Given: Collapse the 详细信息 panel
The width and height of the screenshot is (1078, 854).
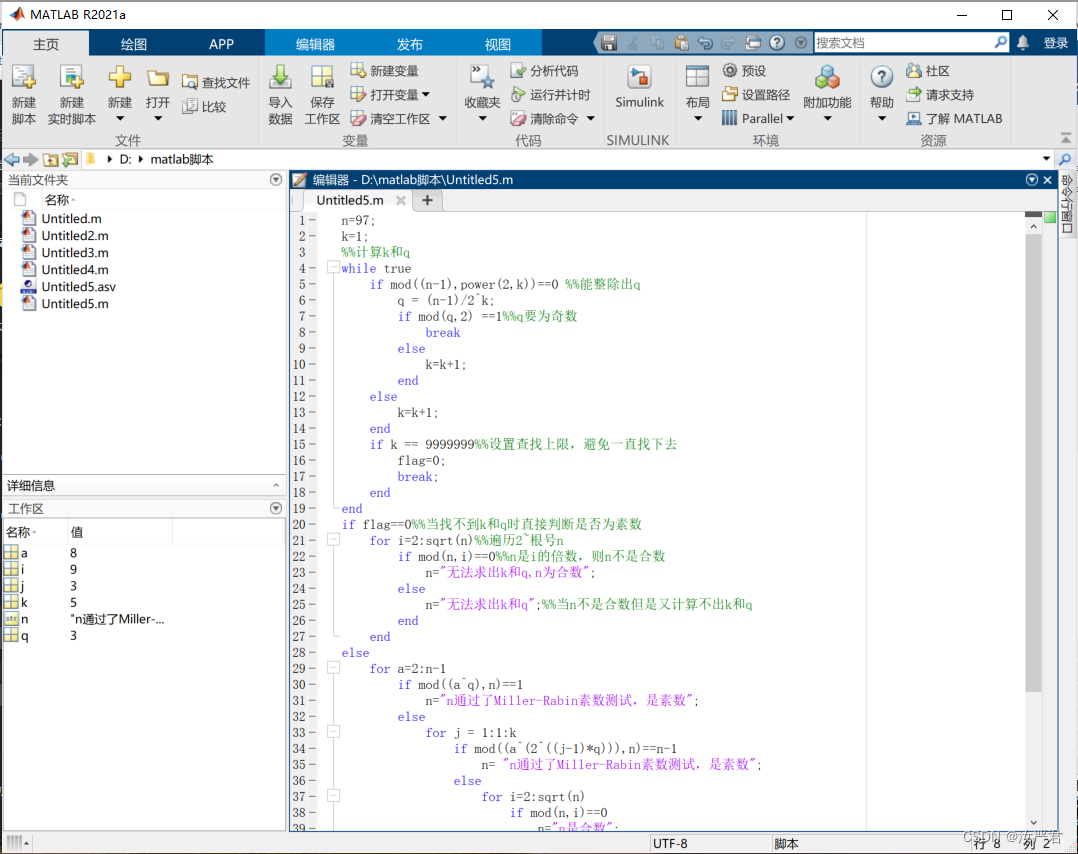Looking at the screenshot, I should pos(276,485).
